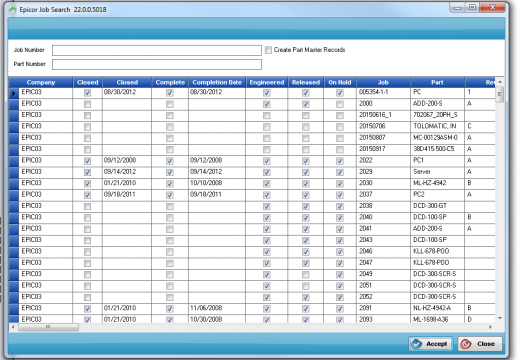Screen dimensions: 520x360
Task: Enable Create Part Master Records checkbox
Action: tap(268, 50)
